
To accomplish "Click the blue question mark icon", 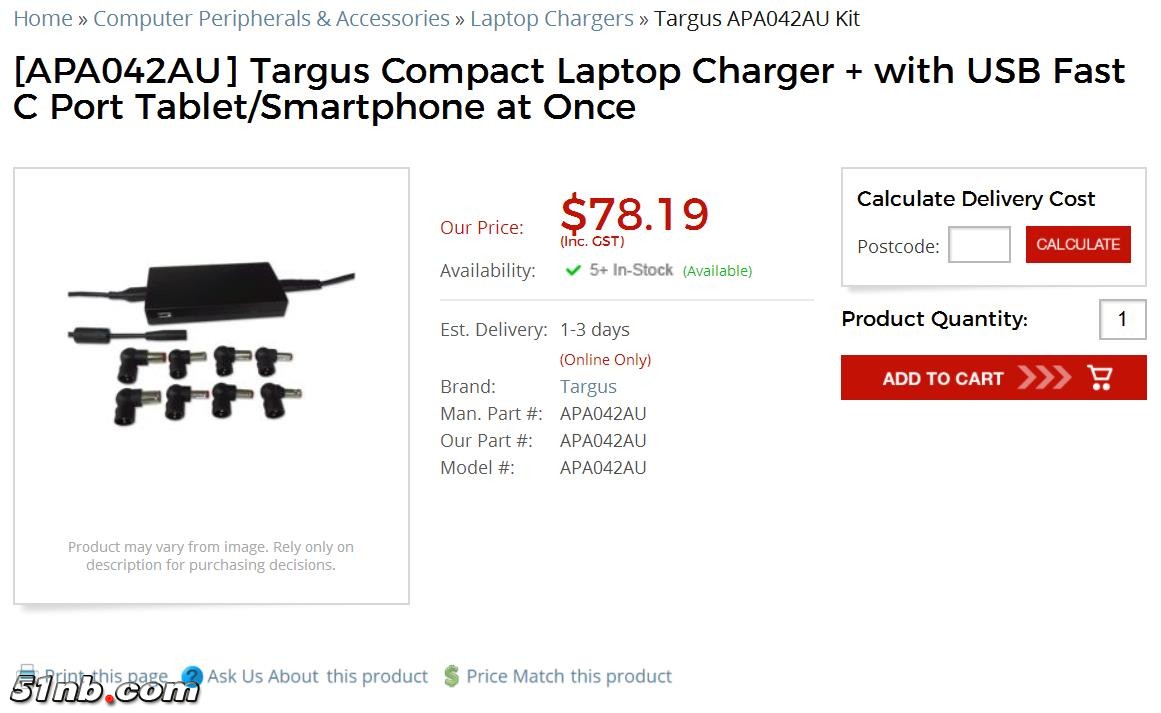I will point(192,677).
